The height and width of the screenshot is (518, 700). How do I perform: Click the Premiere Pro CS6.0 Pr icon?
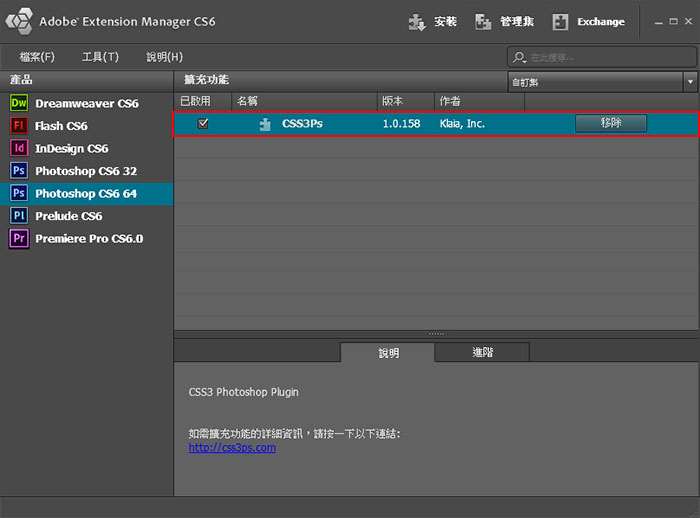[19, 238]
